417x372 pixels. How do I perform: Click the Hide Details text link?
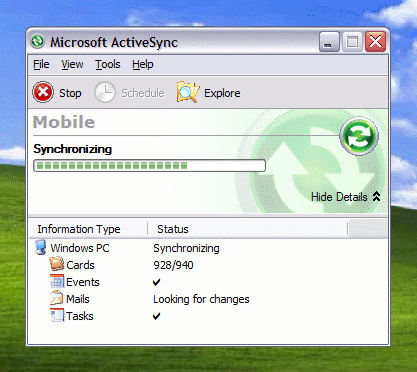pos(339,197)
